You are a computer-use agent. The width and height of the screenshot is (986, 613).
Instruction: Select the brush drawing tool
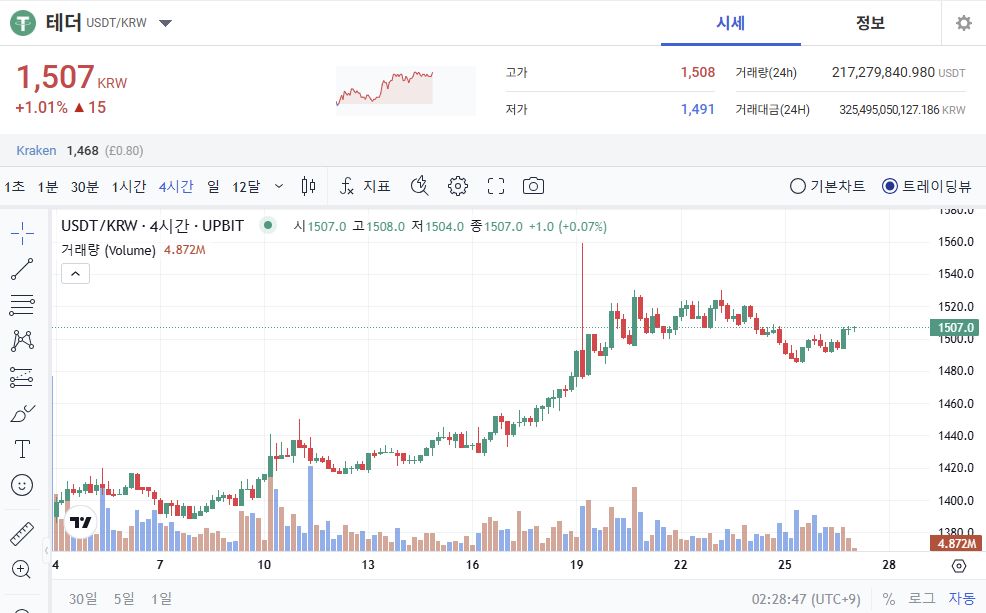22,412
